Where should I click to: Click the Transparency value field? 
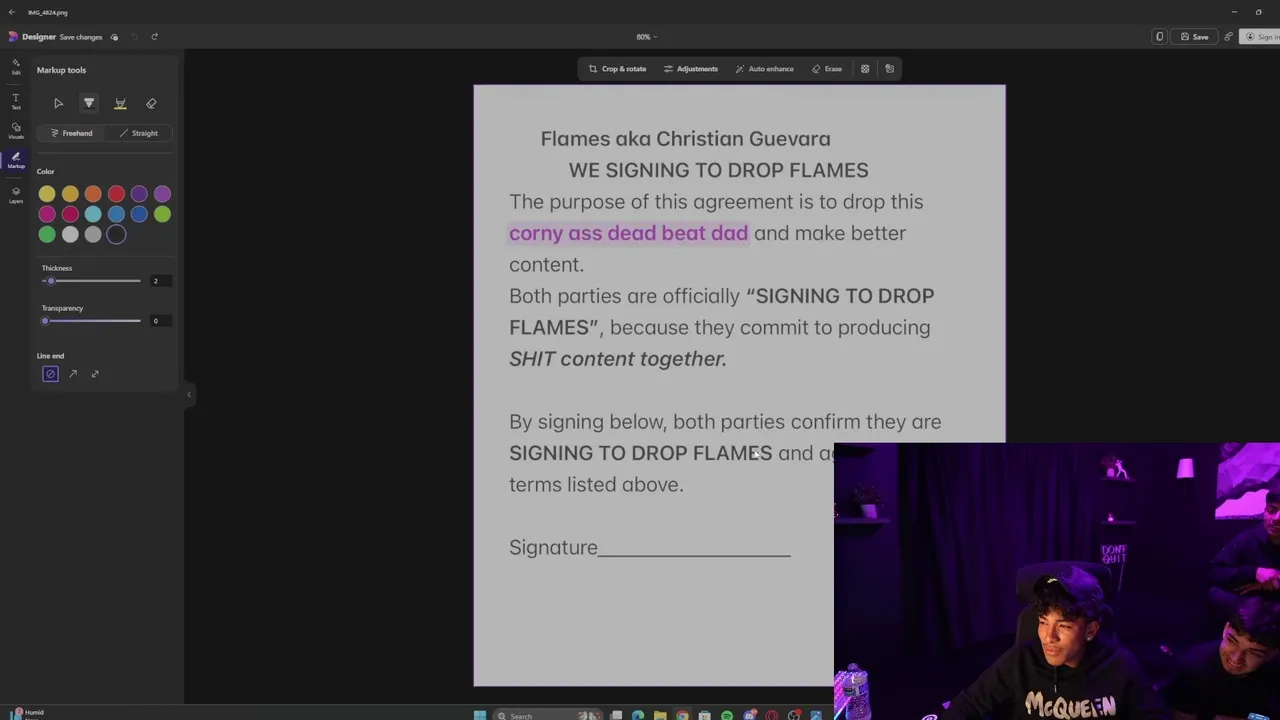(x=159, y=321)
